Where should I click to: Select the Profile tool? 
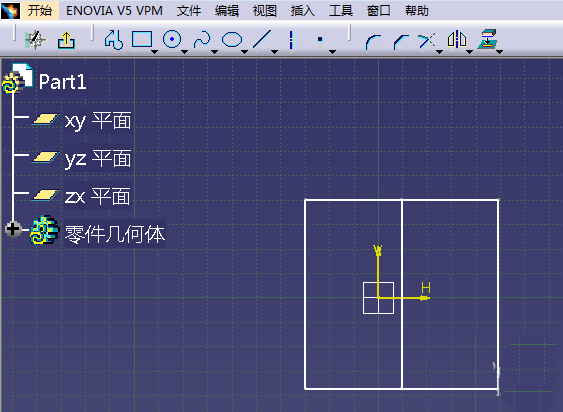pos(114,40)
